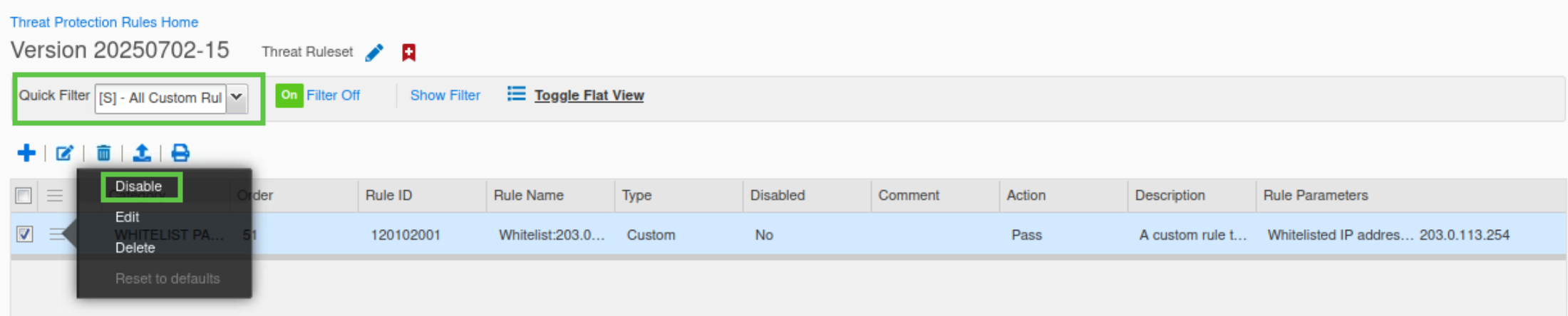Viewport: 1568px width, 316px height.
Task: Click the trash delete toolbar icon
Action: tap(103, 153)
